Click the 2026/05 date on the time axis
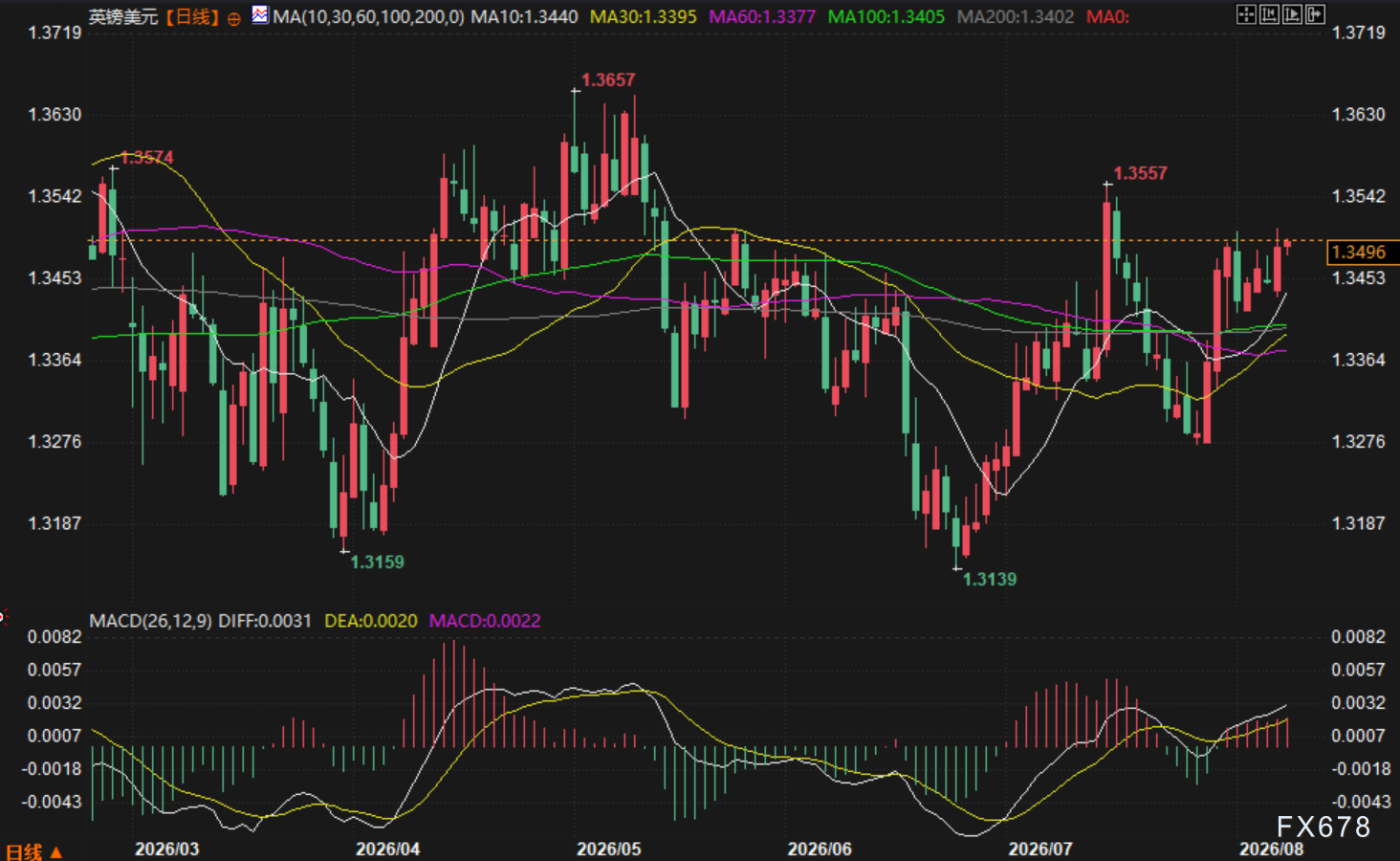This screenshot has width=1400, height=861. click(x=609, y=850)
